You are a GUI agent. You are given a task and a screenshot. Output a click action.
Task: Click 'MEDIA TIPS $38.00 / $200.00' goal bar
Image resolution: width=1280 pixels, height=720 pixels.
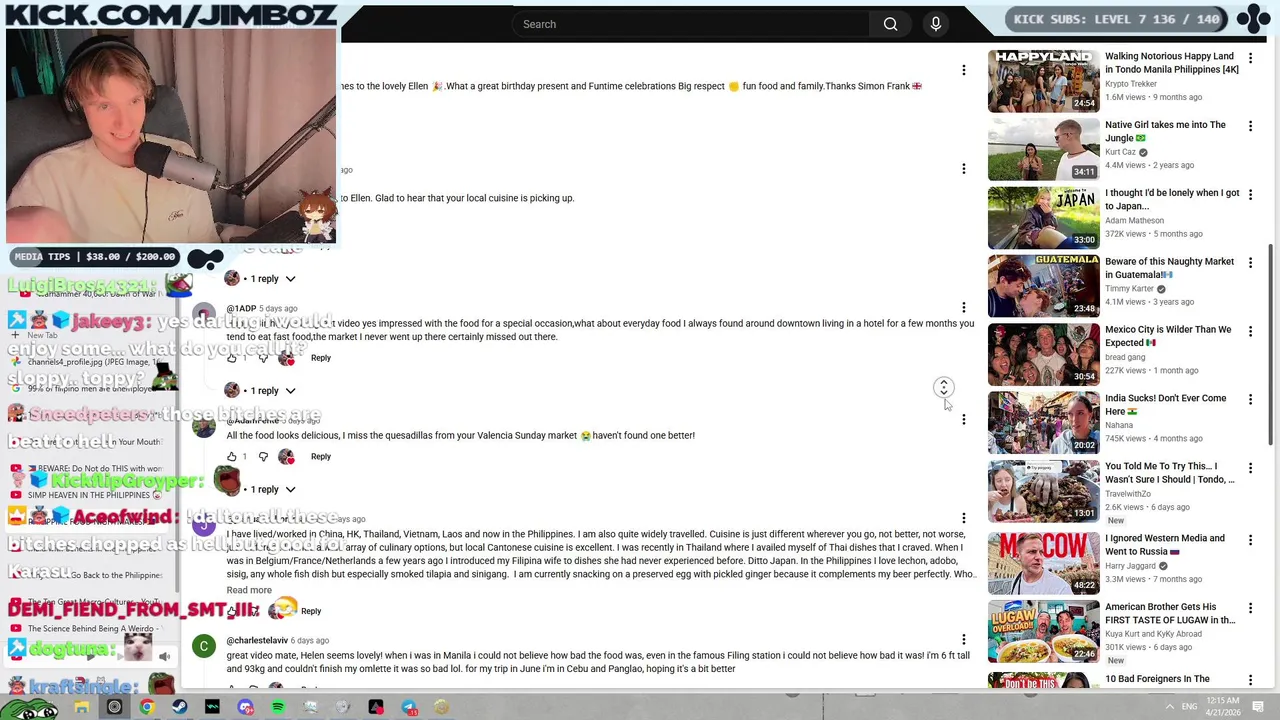coord(96,257)
